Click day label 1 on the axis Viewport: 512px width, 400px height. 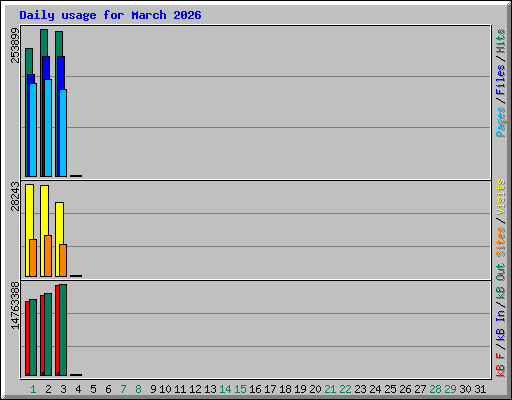tap(33, 389)
